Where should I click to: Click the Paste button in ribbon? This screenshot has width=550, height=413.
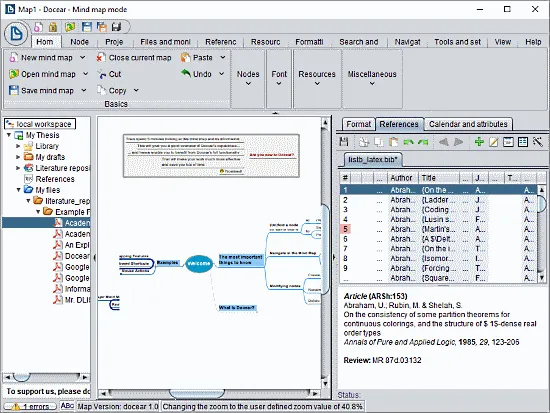[x=197, y=58]
